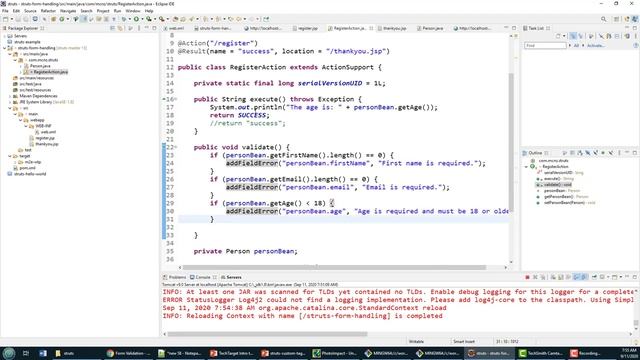The image size is (640, 360).
Task: Open the File menu
Action: coord(5,11)
